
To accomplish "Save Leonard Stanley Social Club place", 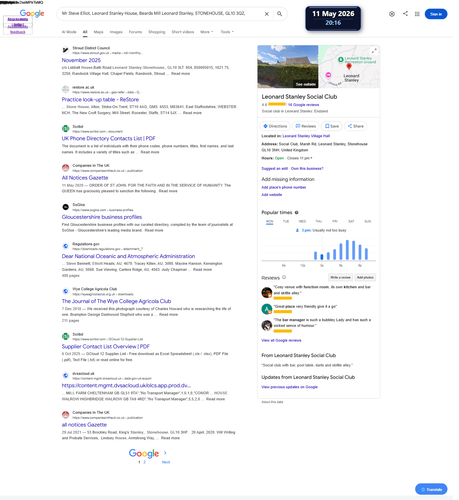I will (332, 126).
